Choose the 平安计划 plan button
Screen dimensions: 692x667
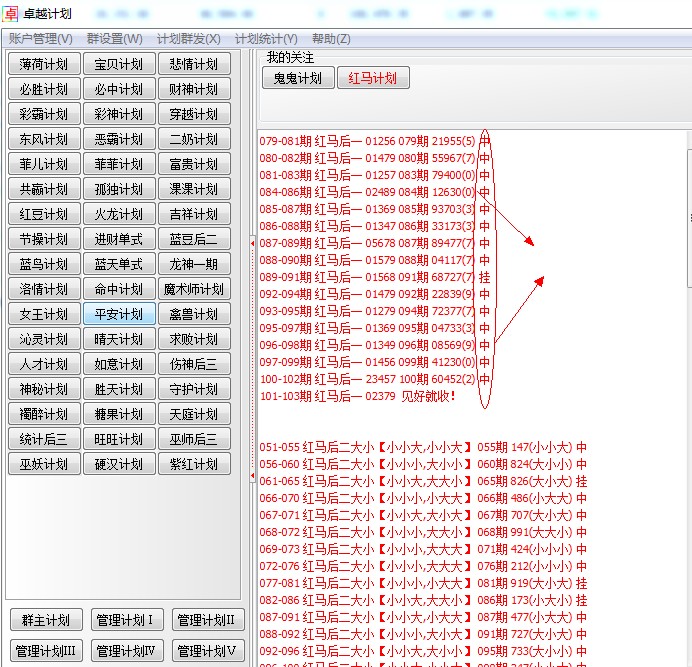(x=119, y=314)
